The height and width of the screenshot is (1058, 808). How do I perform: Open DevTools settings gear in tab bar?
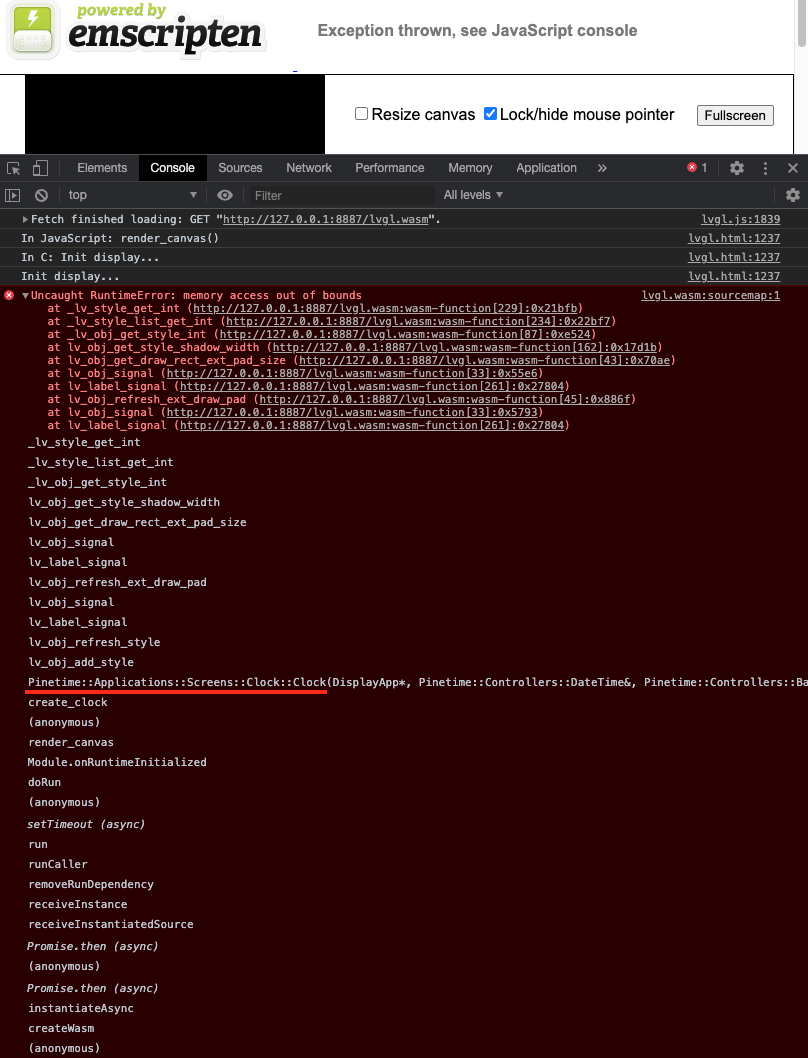[737, 168]
